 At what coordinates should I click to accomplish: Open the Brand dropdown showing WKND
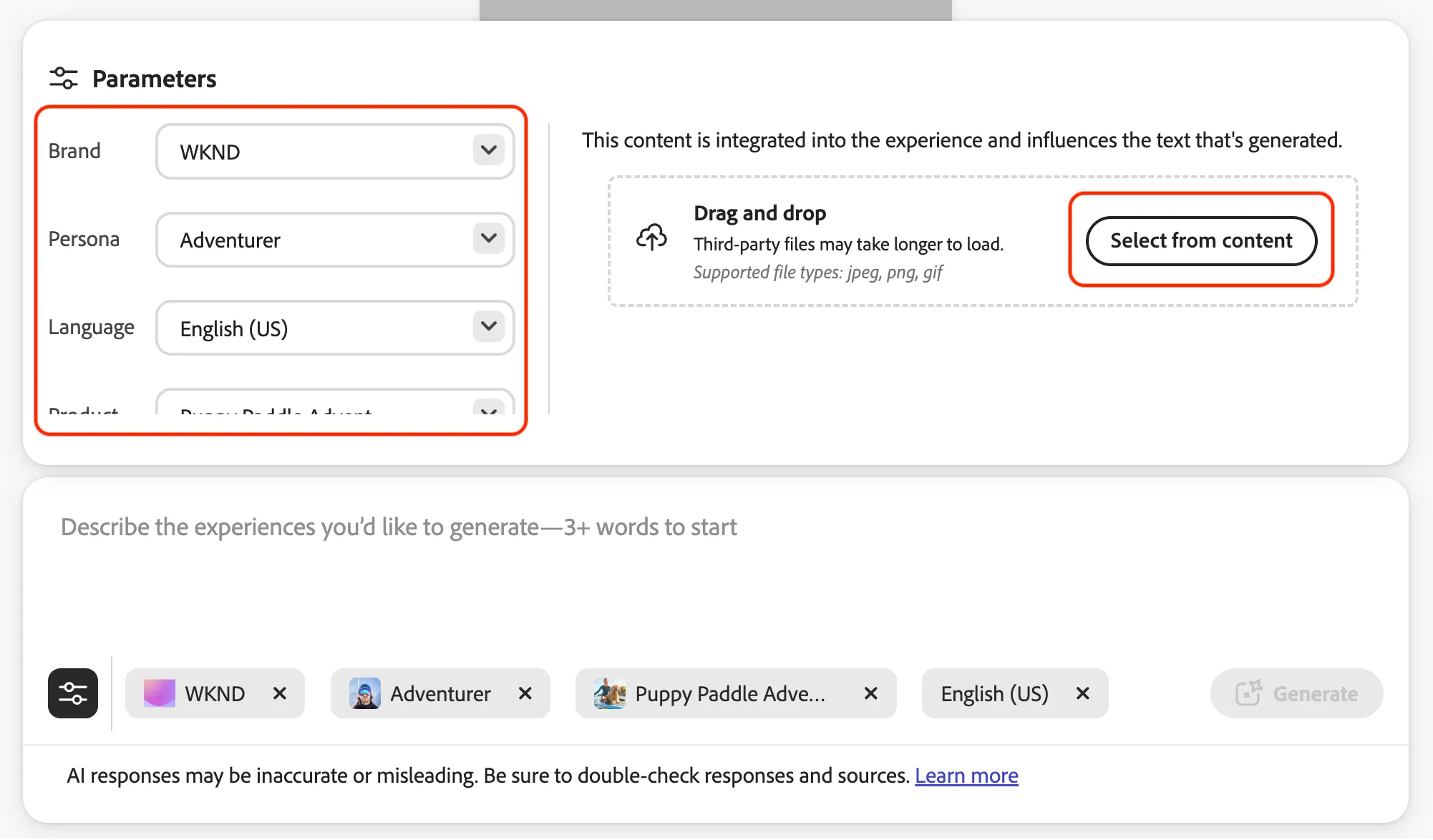point(335,152)
